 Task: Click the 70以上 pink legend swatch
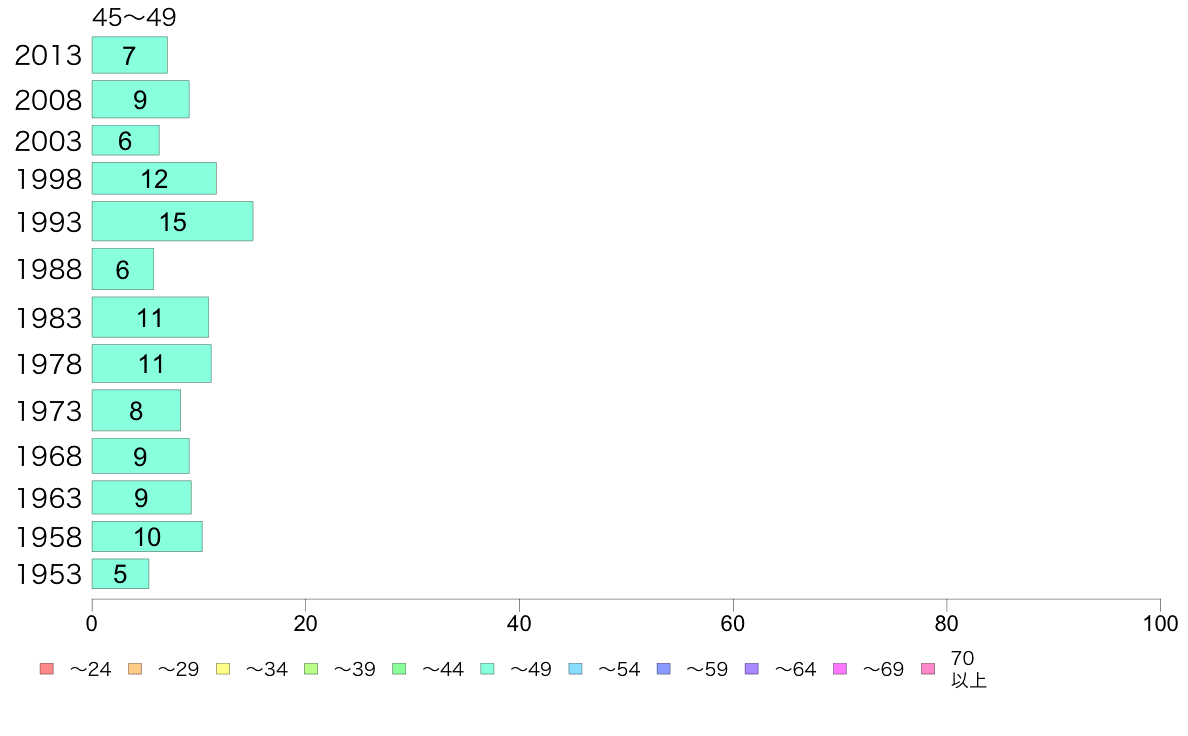click(x=928, y=669)
